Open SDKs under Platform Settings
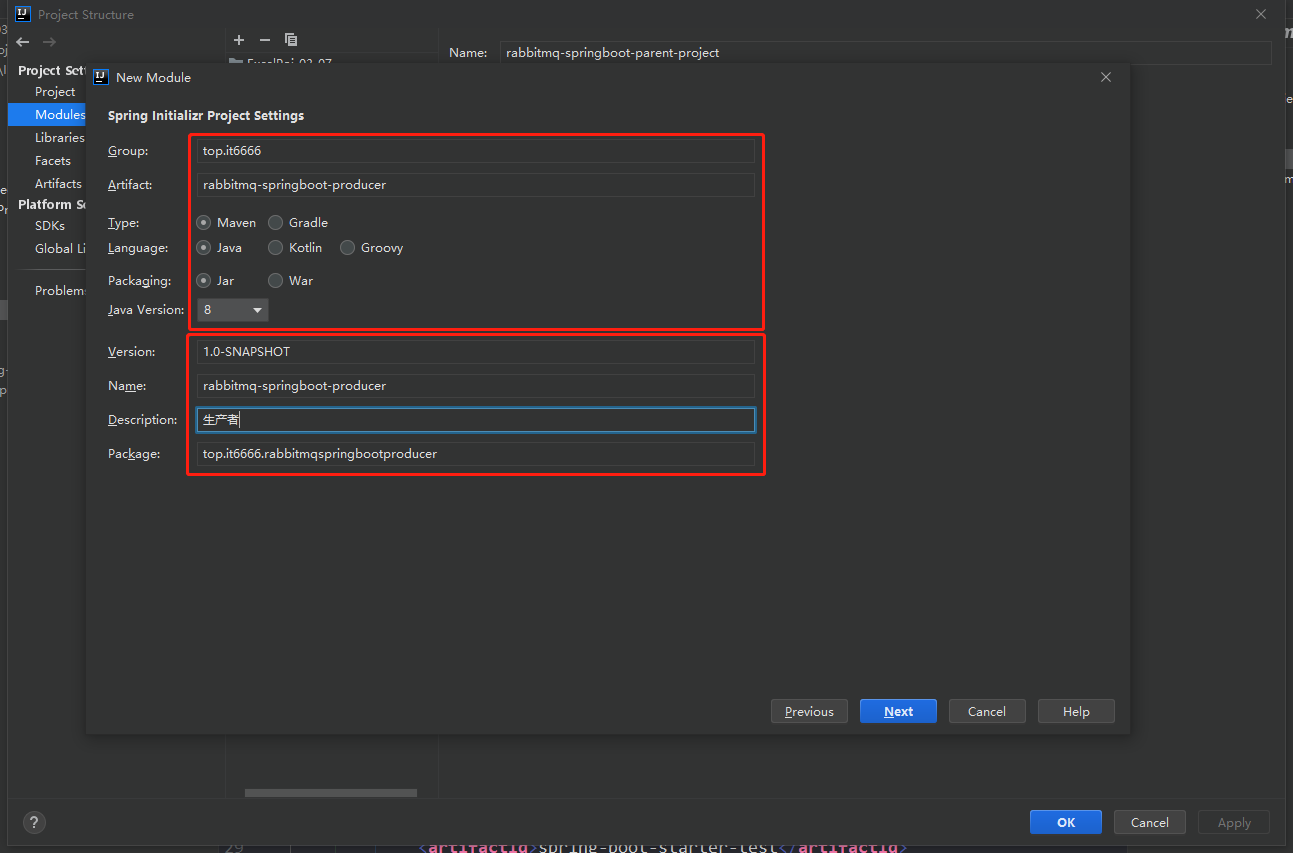1293x853 pixels. (x=50, y=226)
